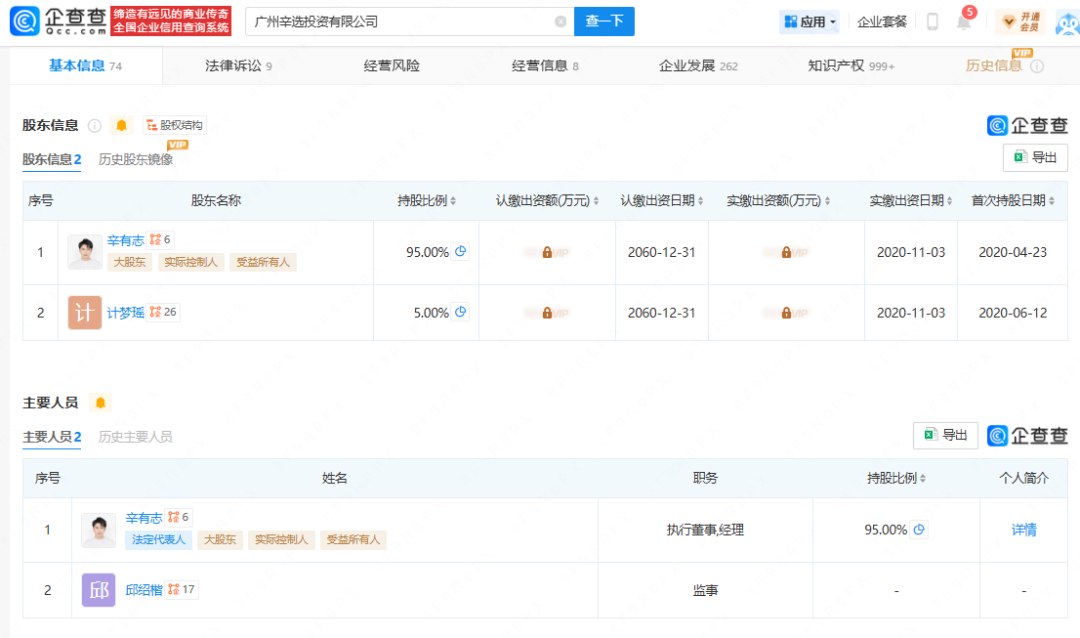This screenshot has width=1080, height=638.
Task: Clear the search field with X icon
Action: [560, 21]
